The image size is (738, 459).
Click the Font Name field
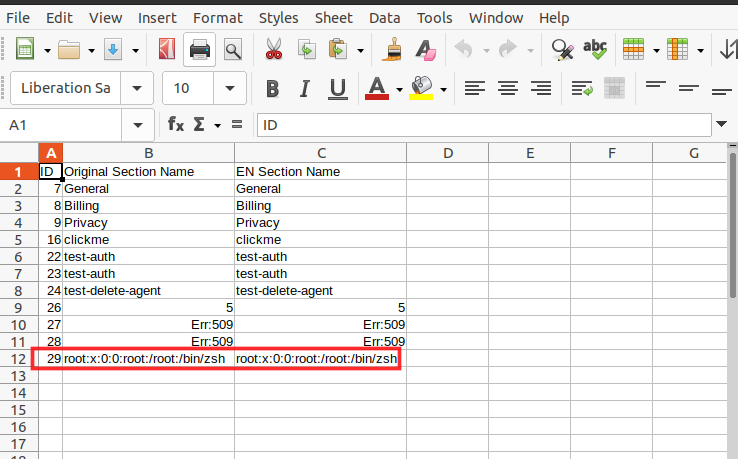click(x=65, y=88)
